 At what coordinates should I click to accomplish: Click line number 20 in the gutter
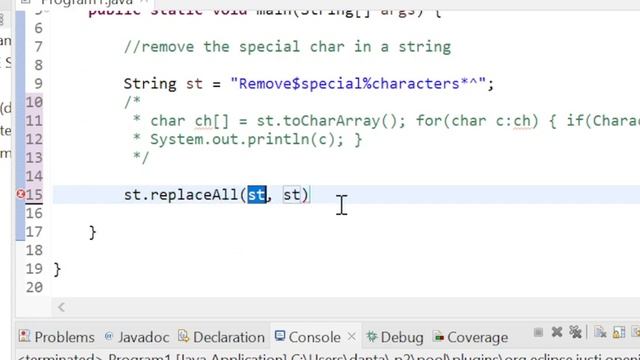coord(34,287)
